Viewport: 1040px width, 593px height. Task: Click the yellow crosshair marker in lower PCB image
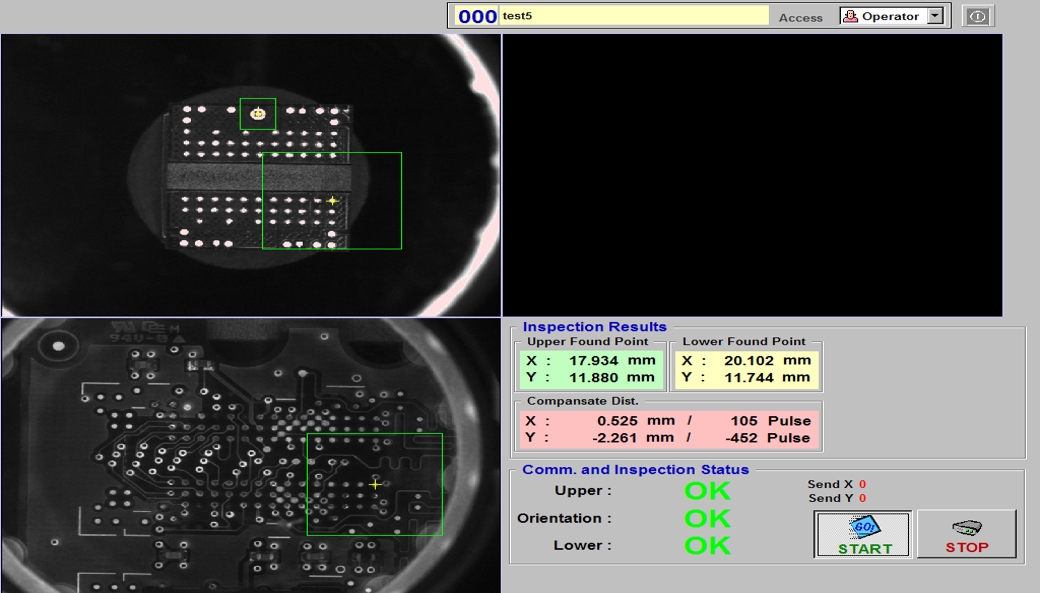tap(375, 484)
